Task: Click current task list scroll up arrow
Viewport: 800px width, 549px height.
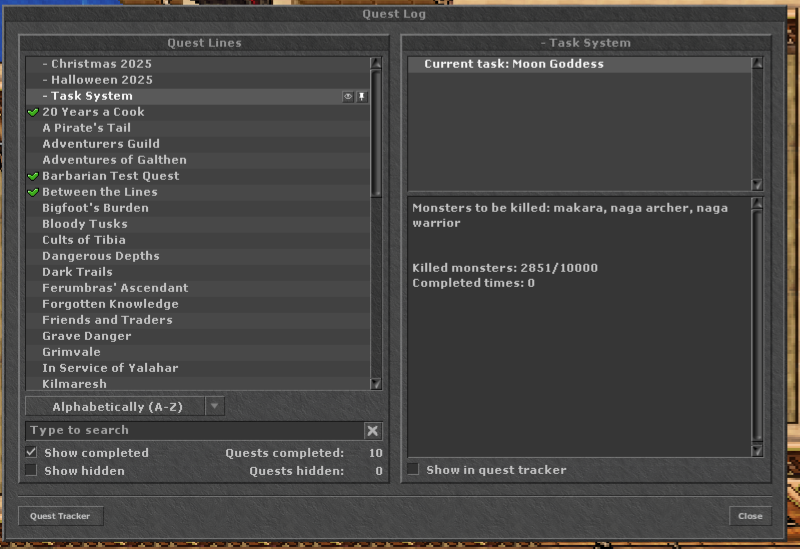Action: point(757,63)
